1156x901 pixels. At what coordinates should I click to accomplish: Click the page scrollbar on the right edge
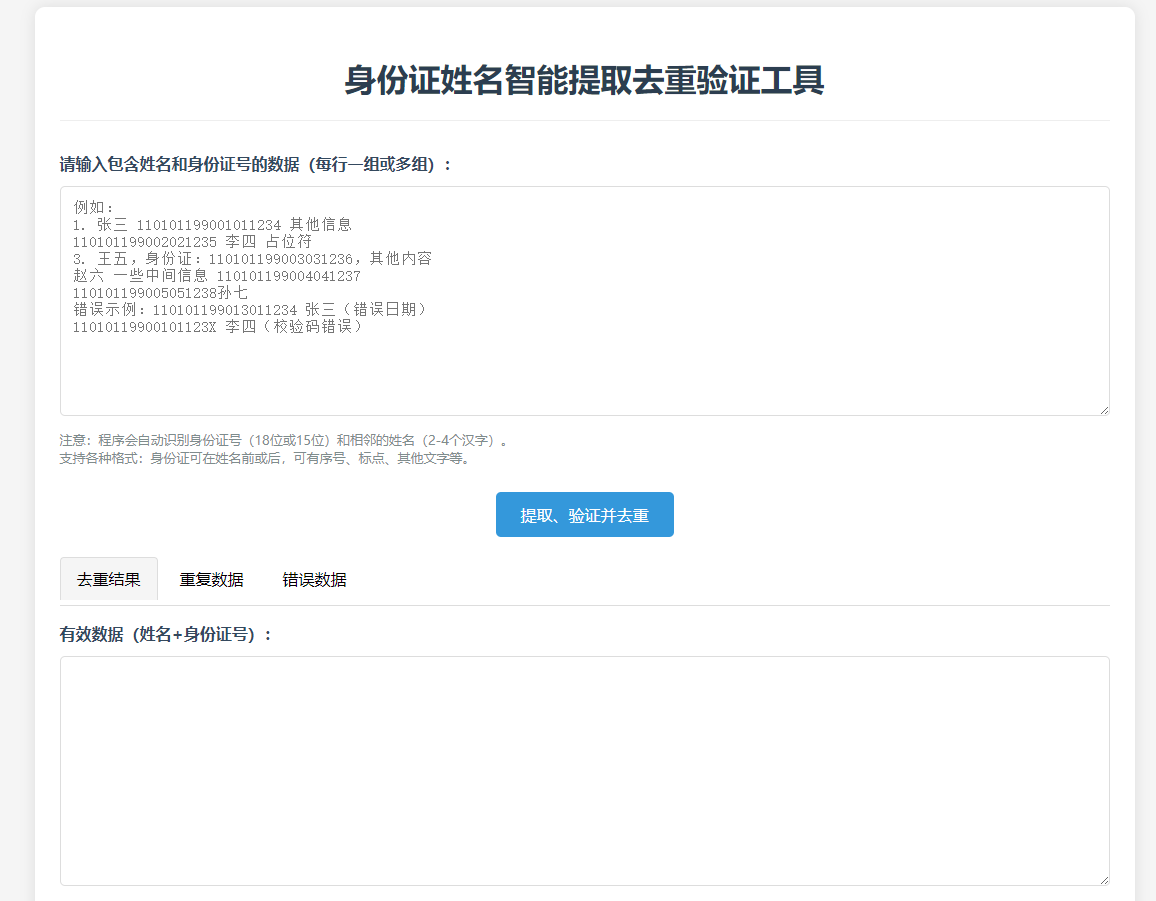click(1150, 450)
